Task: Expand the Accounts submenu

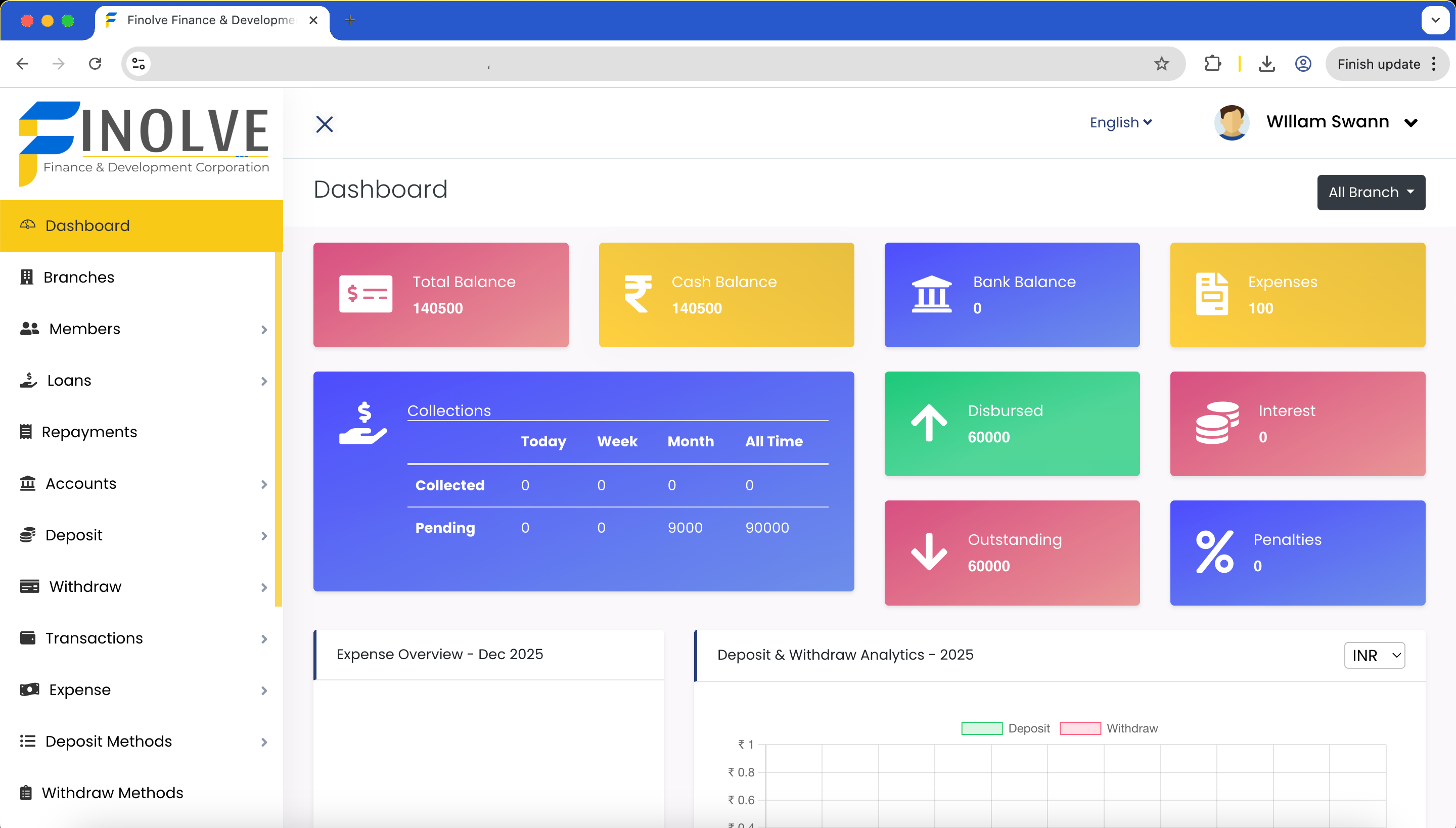Action: click(263, 484)
